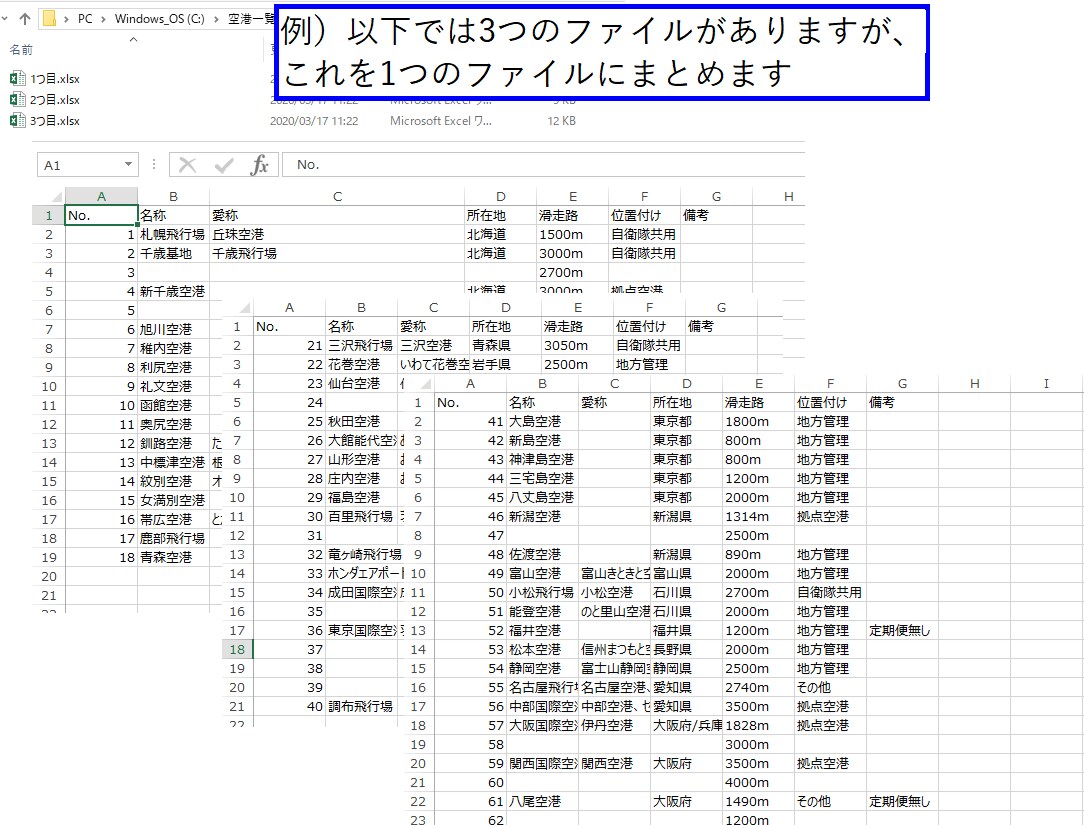Select row 1 header in first sheet
Viewport: 1084px width, 825px height.
point(49,215)
